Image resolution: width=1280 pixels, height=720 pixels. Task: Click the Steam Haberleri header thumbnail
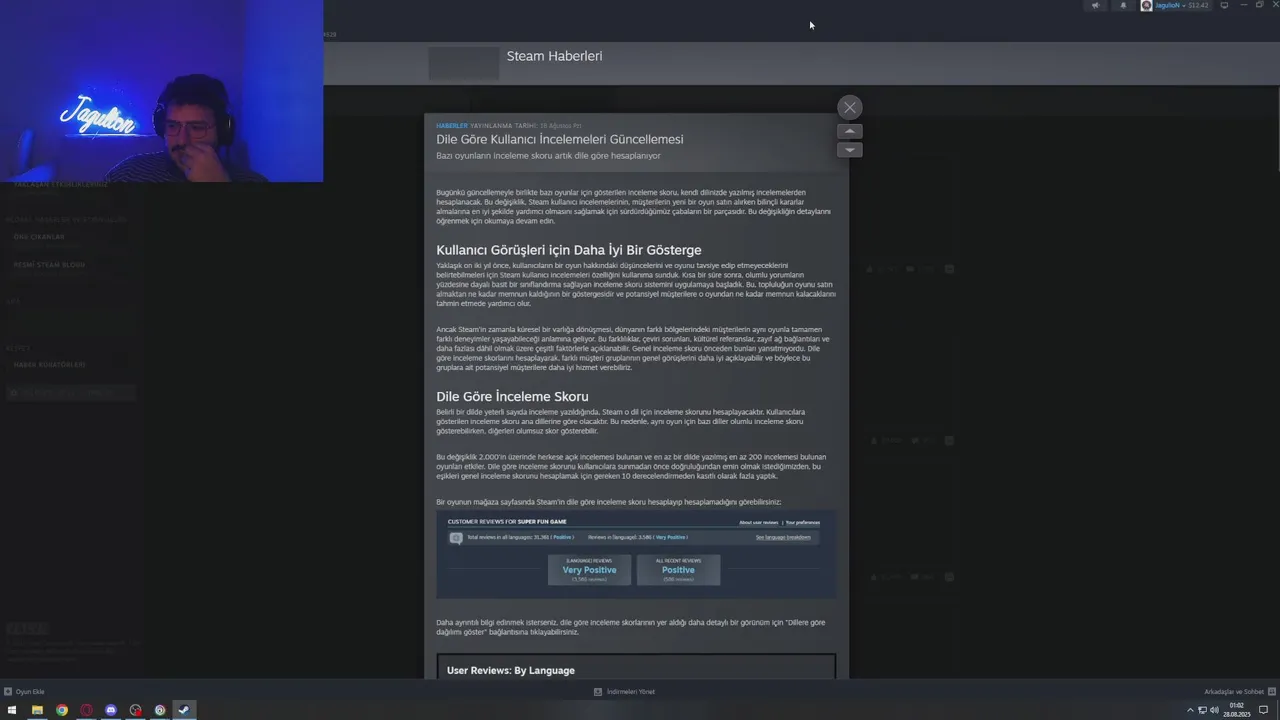(464, 62)
